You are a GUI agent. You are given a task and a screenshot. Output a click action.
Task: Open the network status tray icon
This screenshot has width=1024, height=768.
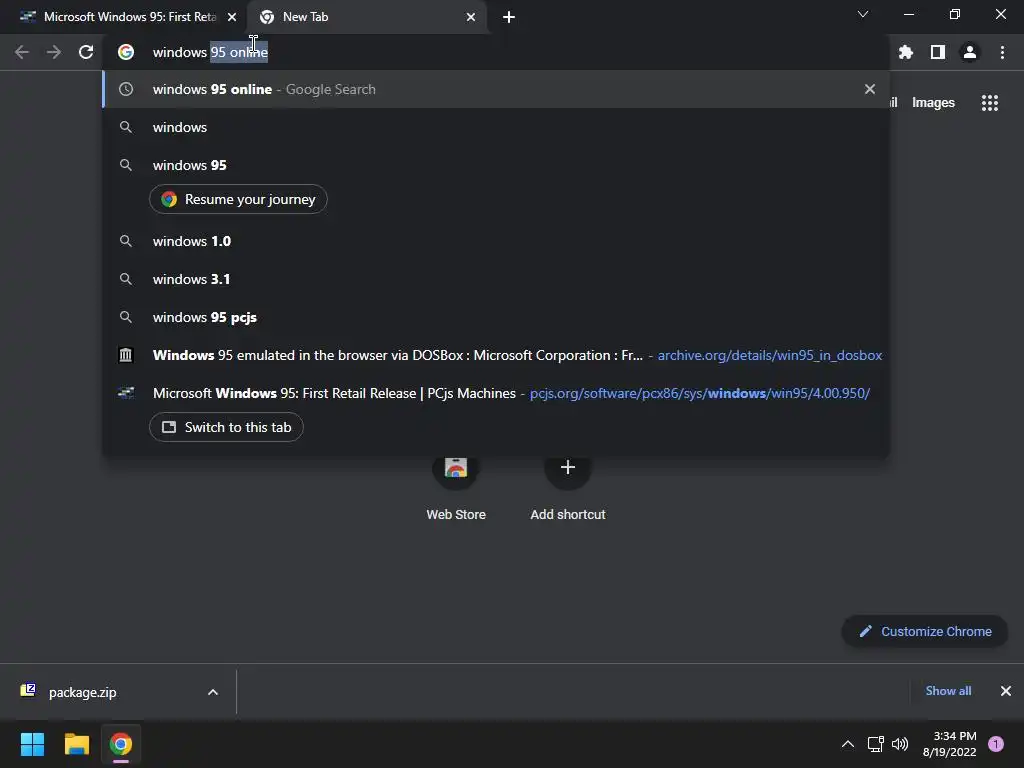click(875, 744)
